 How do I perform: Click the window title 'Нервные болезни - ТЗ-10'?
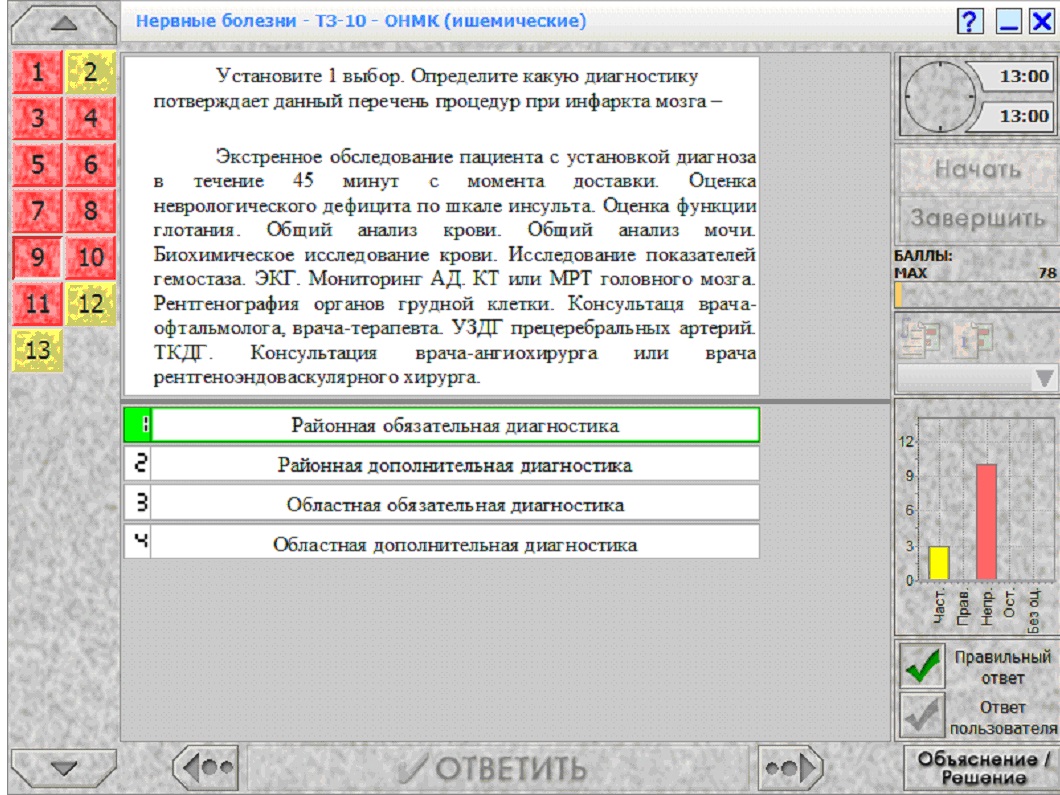(361, 21)
